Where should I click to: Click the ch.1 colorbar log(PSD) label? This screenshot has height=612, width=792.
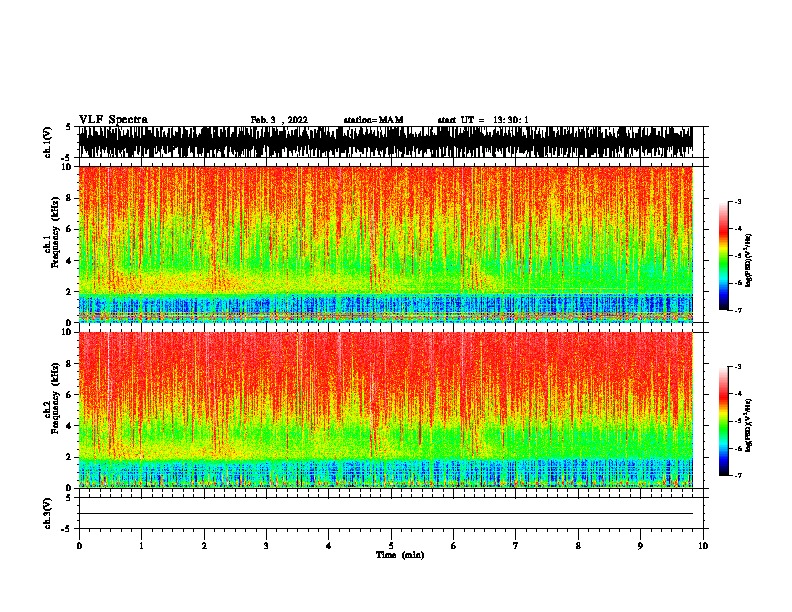click(748, 261)
